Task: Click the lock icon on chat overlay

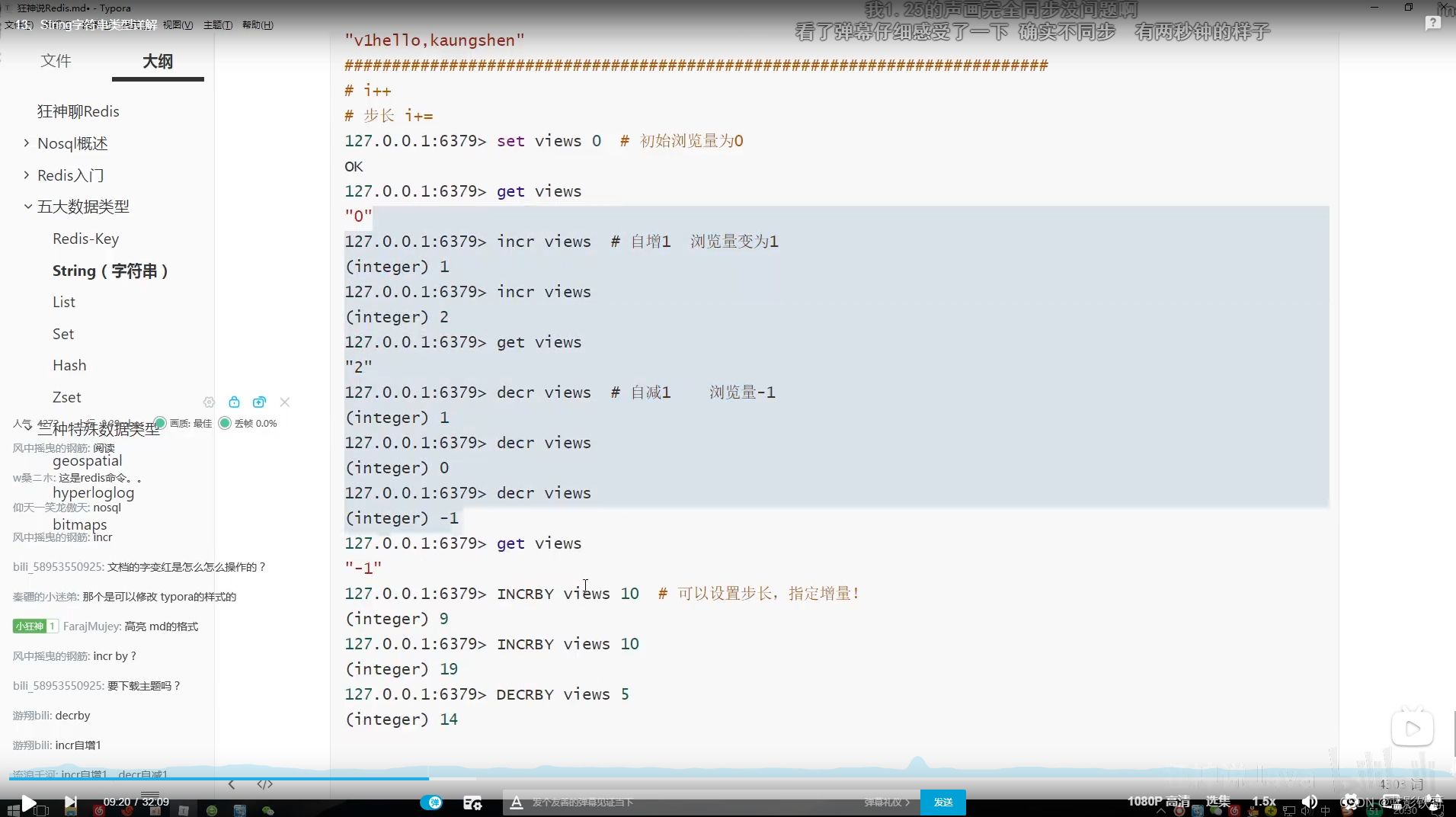Action: pyautogui.click(x=234, y=402)
